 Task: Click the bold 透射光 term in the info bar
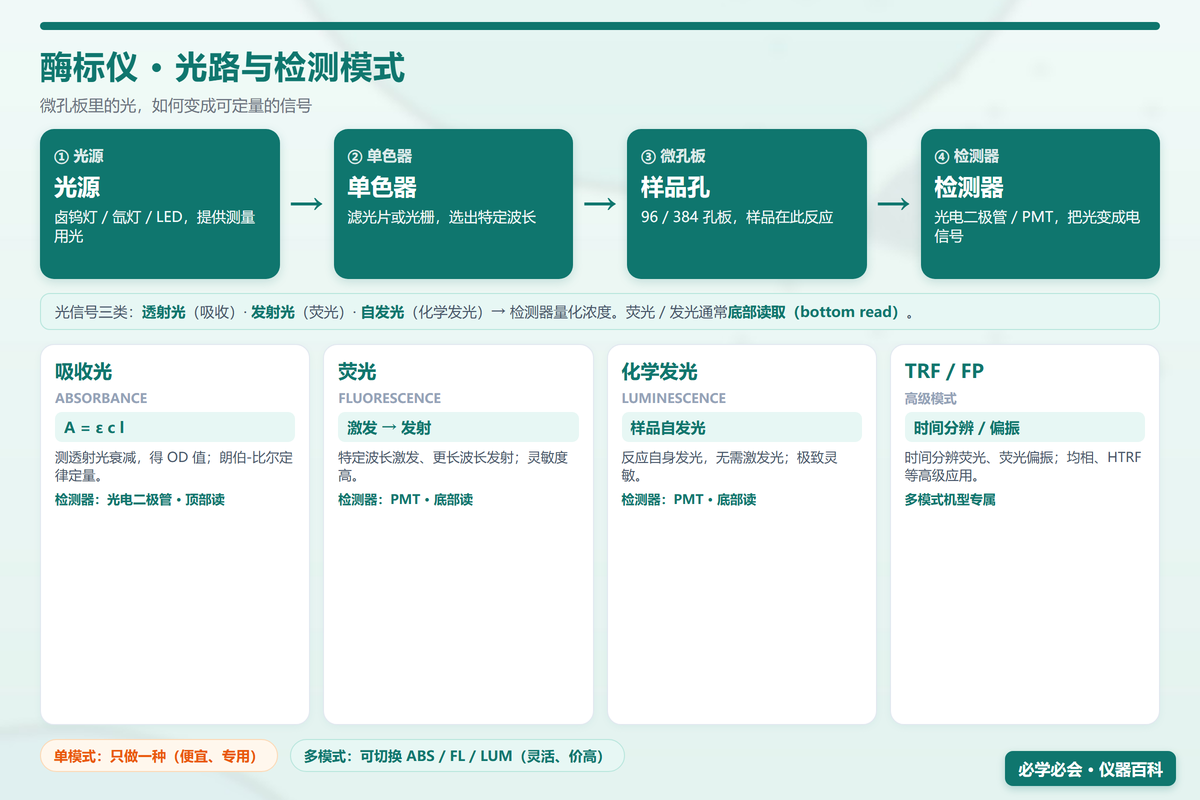164,312
